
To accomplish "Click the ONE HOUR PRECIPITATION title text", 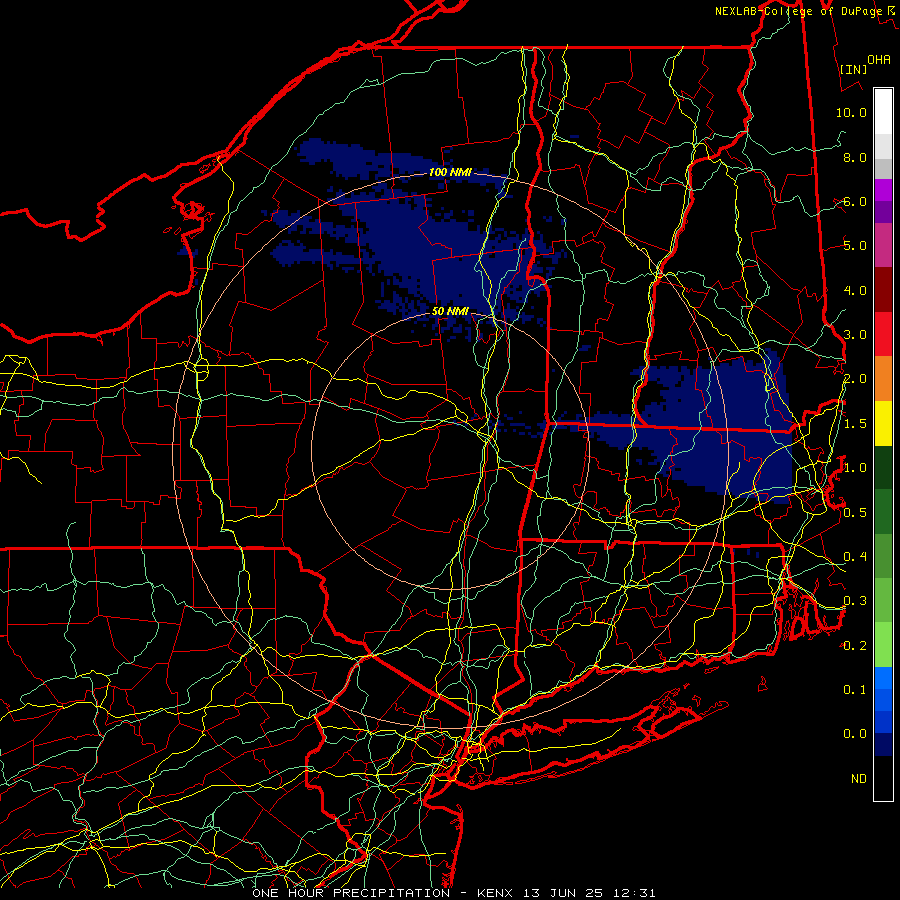I will click(351, 893).
